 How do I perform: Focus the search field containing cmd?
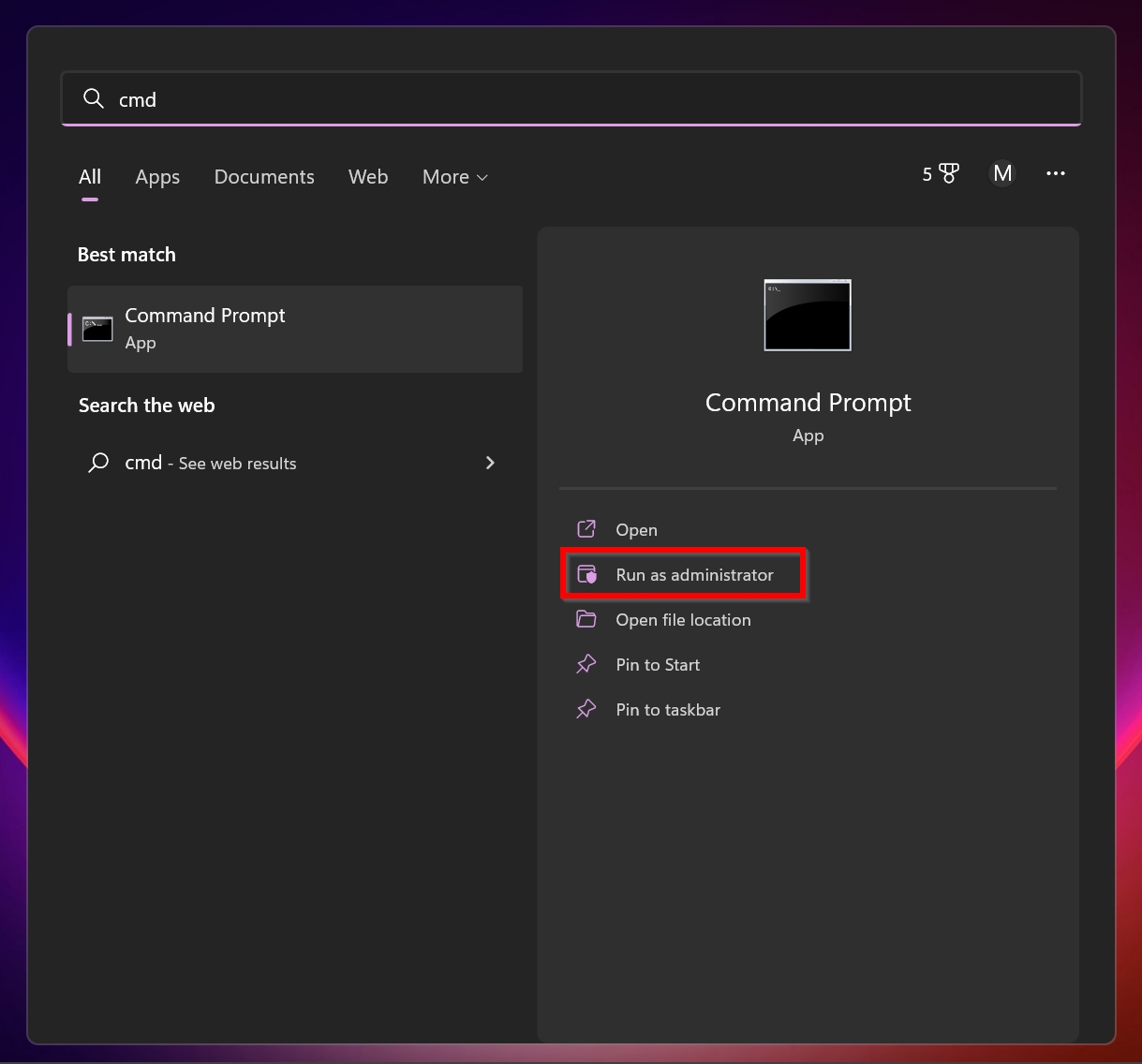(571, 98)
